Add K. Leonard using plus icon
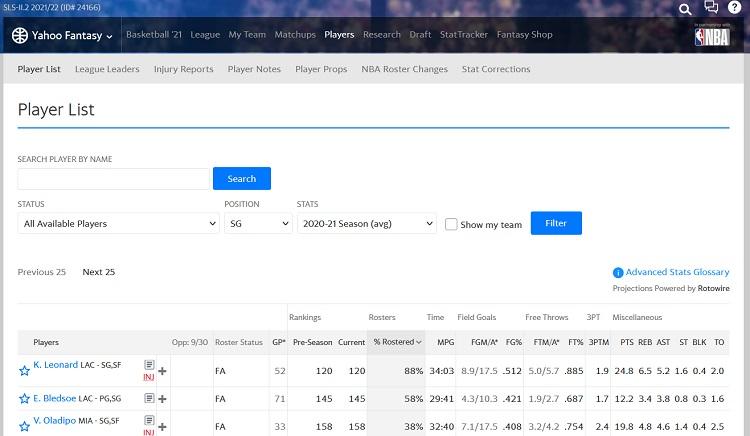The width and height of the screenshot is (750, 436). pyautogui.click(x=162, y=370)
